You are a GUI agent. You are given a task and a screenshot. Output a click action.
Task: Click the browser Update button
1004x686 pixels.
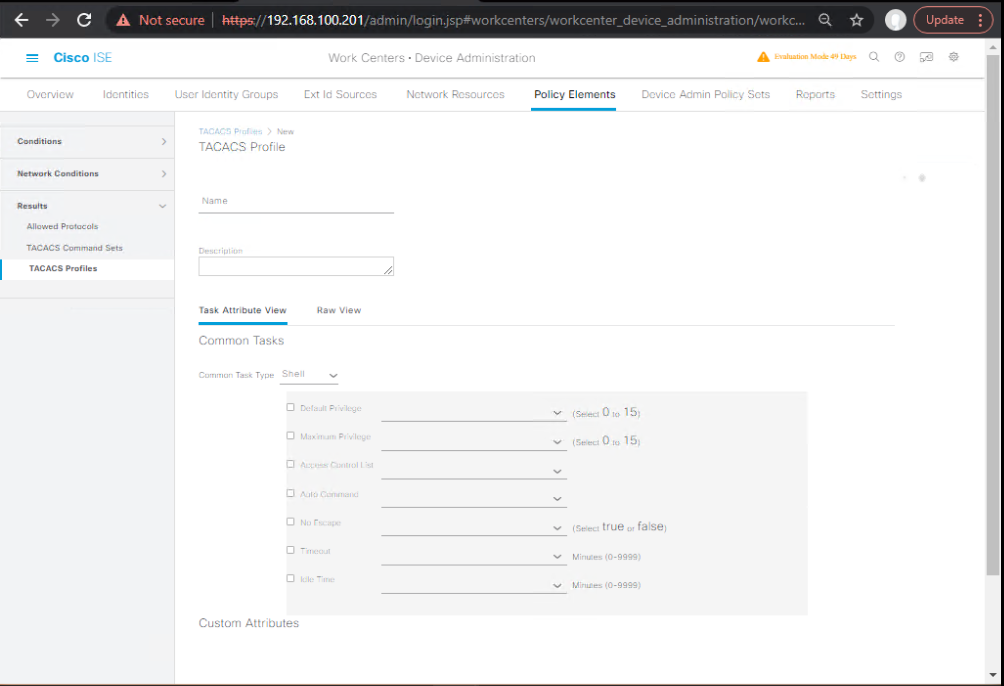point(944,20)
